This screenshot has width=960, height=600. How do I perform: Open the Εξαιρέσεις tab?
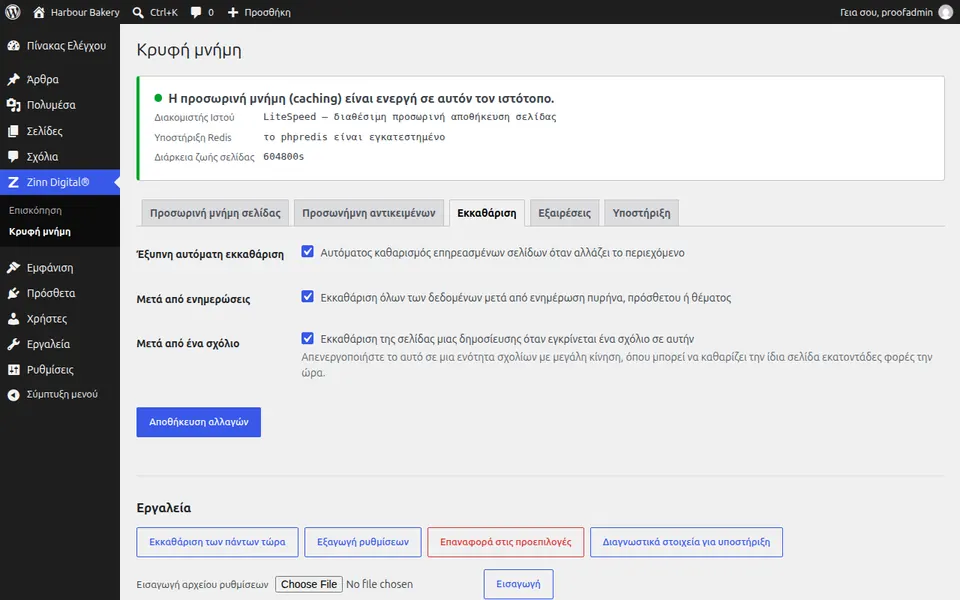click(564, 213)
